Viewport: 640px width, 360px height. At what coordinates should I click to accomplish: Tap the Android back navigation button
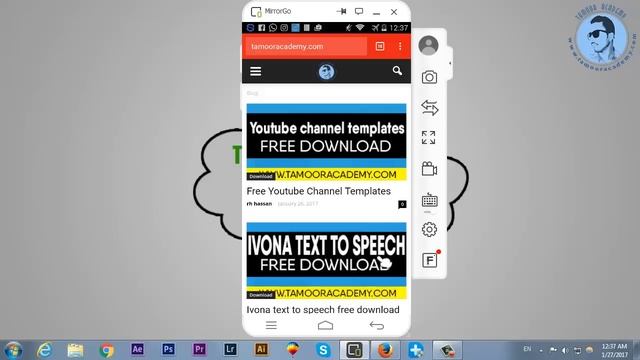point(376,325)
